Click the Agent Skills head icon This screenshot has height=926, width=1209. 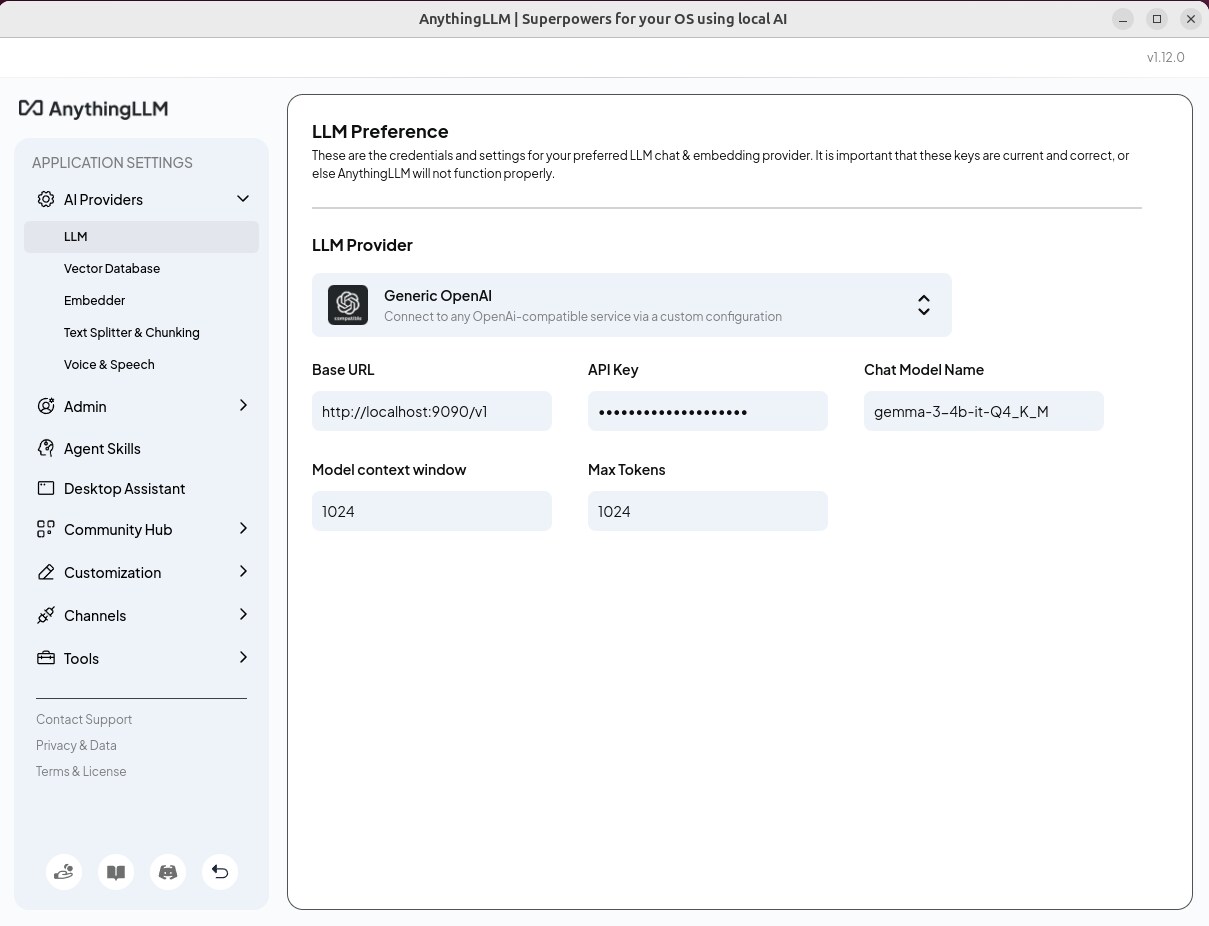pyautogui.click(x=46, y=448)
